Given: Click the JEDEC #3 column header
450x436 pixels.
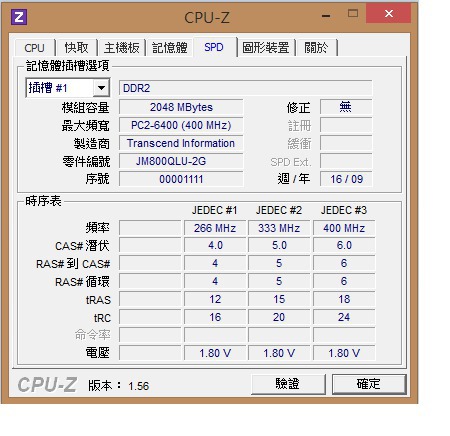Looking at the screenshot, I should tap(344, 210).
